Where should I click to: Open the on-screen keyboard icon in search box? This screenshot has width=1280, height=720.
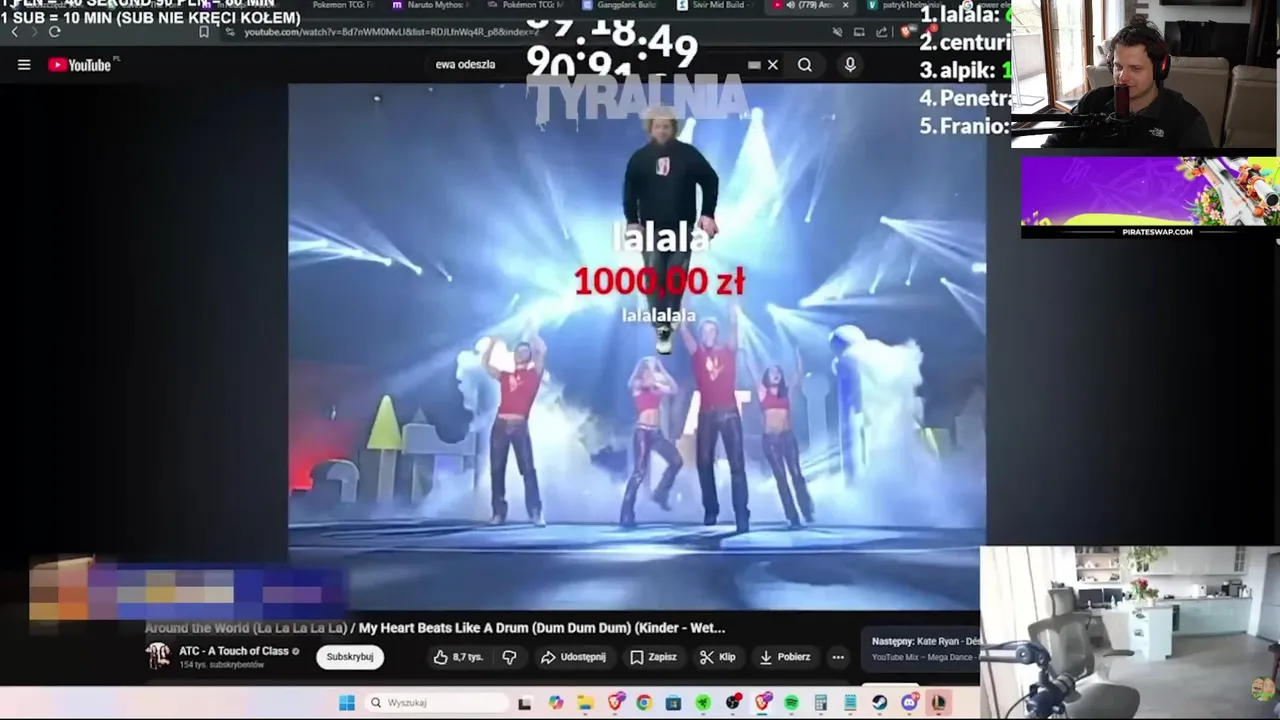coord(754,65)
